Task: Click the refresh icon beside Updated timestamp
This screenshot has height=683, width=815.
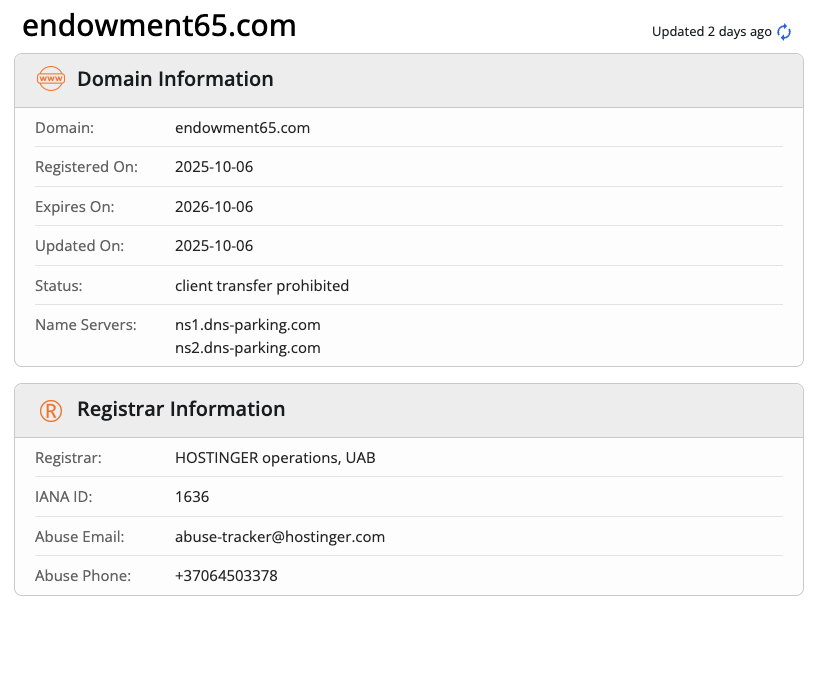Action: click(784, 31)
